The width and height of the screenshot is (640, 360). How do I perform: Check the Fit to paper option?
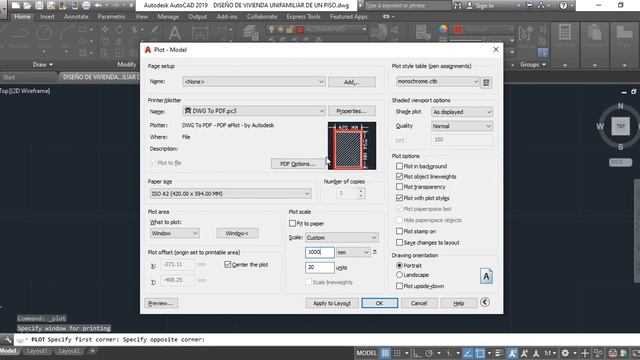click(292, 223)
